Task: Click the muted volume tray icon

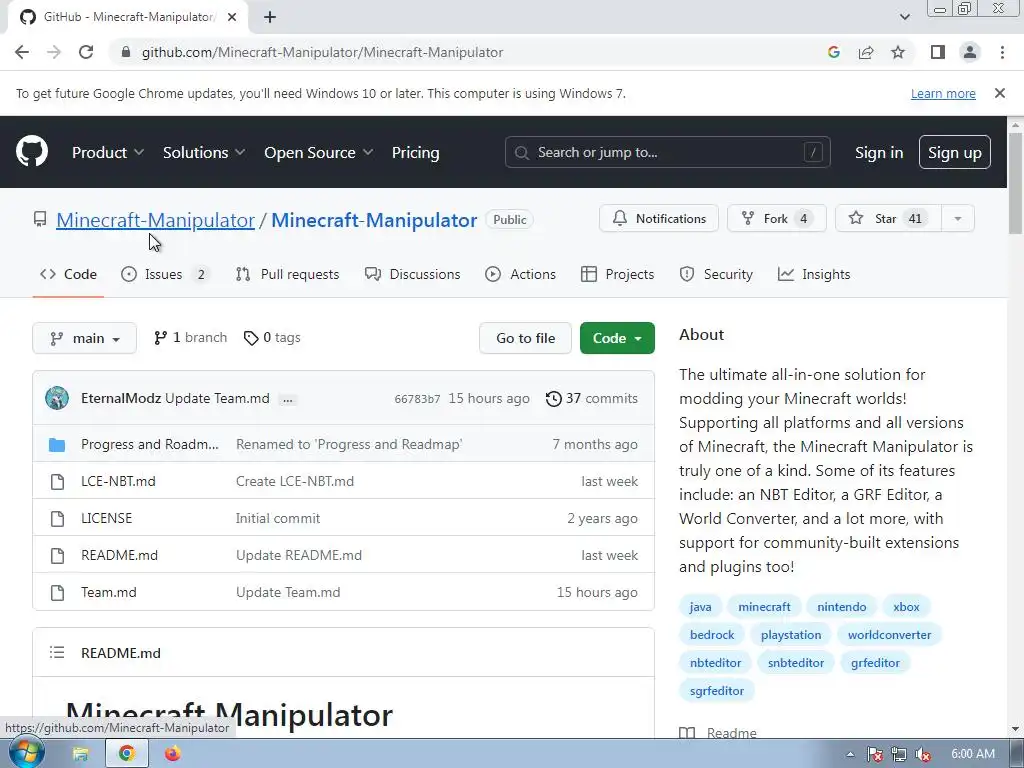Action: (923, 754)
